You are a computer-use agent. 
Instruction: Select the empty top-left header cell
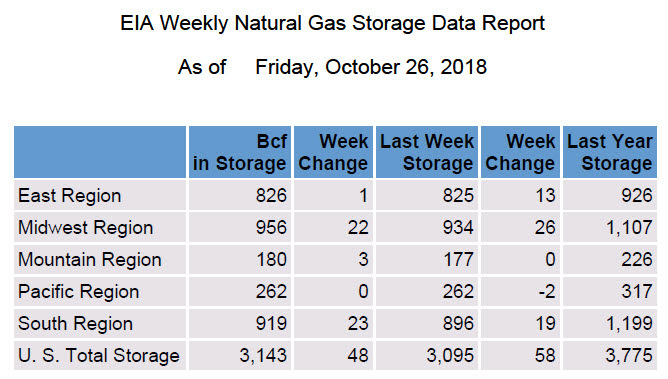tap(100, 152)
